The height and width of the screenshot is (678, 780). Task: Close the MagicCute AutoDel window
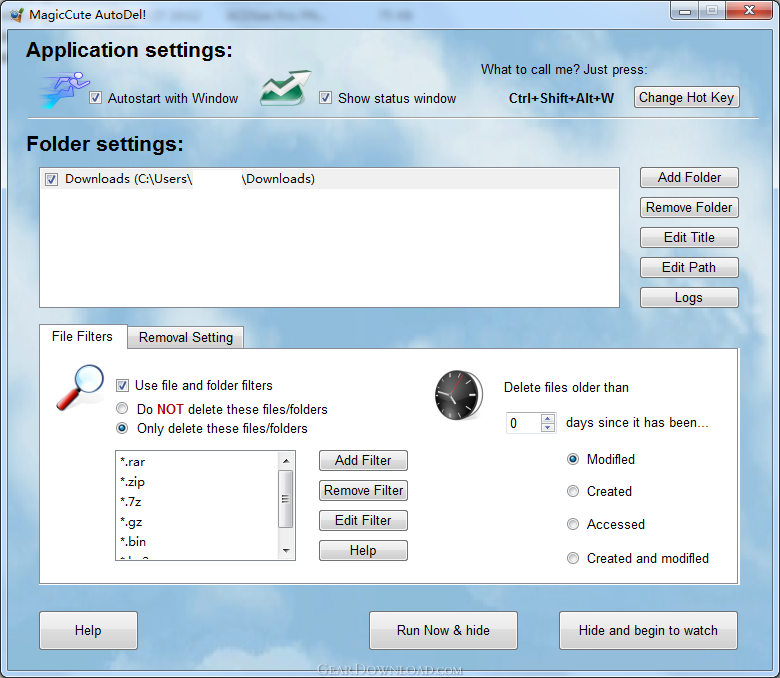coord(750,10)
